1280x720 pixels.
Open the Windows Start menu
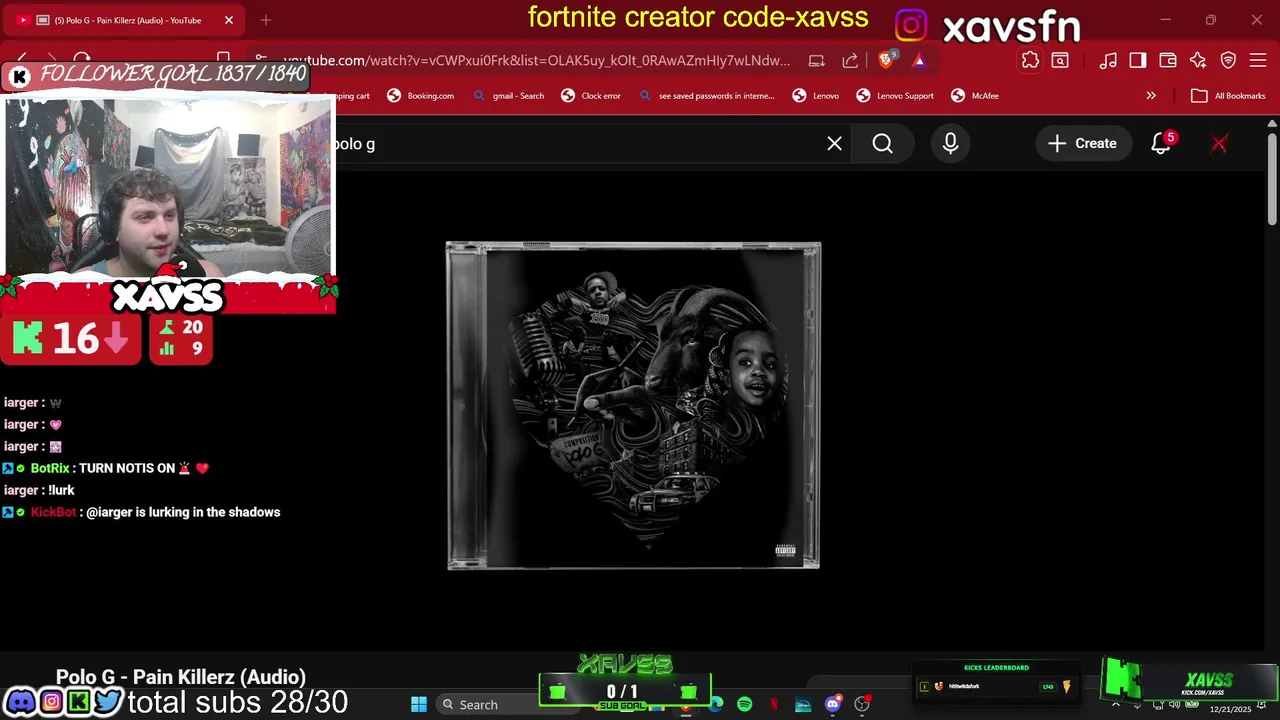pyautogui.click(x=419, y=705)
